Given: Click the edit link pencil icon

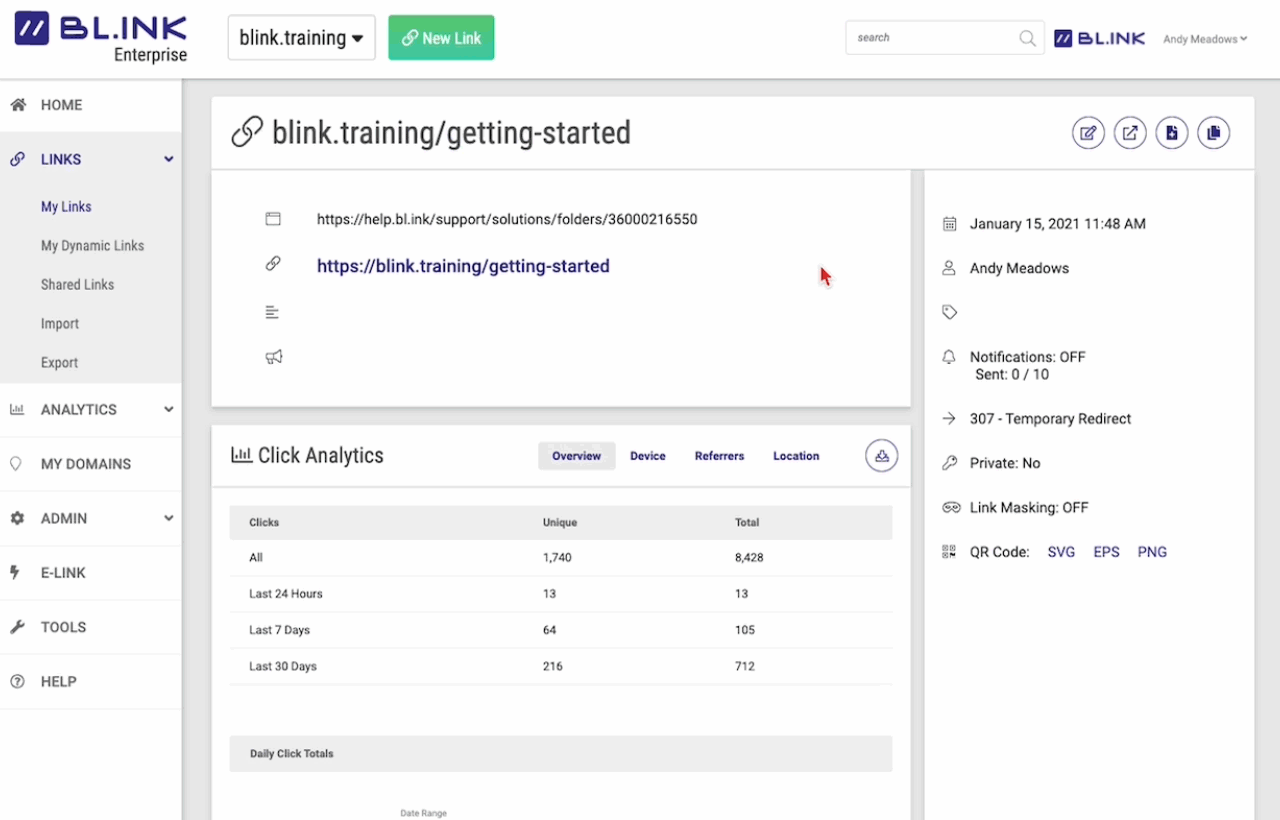Looking at the screenshot, I should (1088, 133).
